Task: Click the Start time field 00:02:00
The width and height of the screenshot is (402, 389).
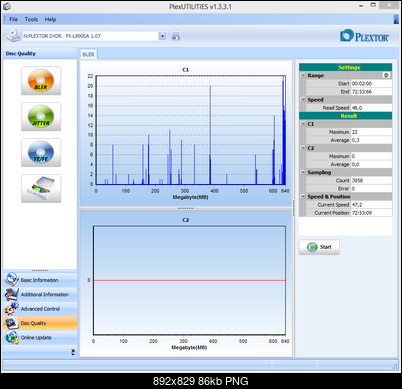Action: tap(371, 83)
